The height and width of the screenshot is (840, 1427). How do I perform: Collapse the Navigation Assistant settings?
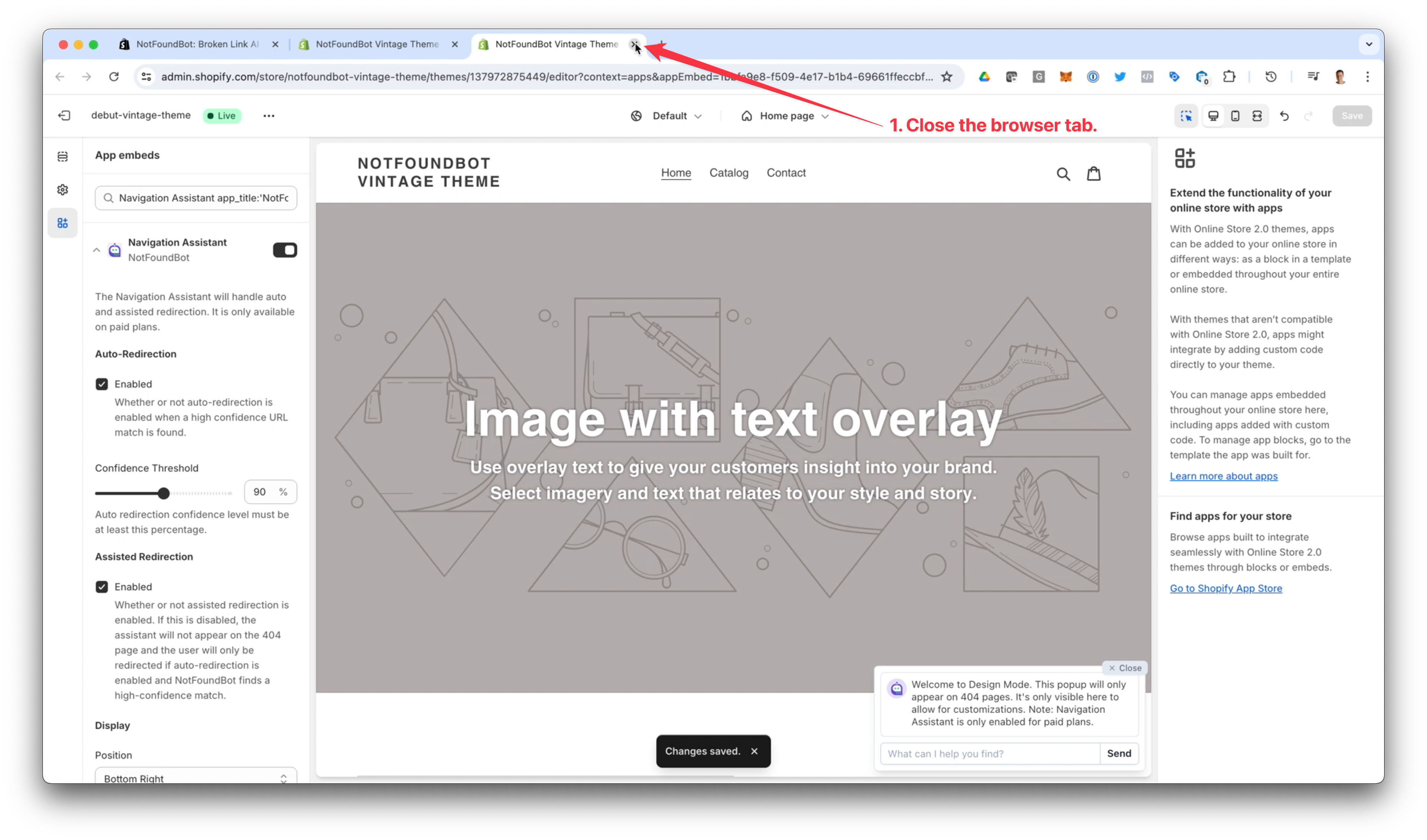(96, 250)
